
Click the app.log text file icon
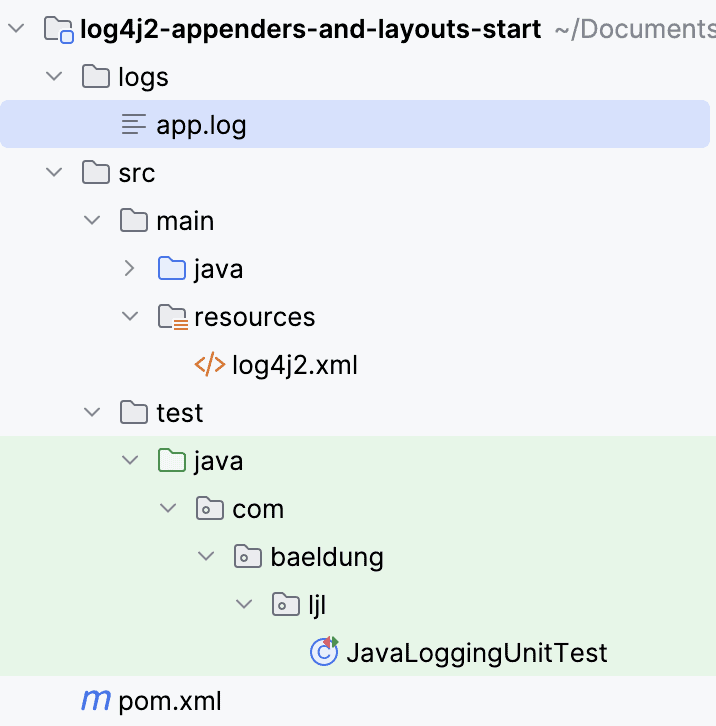tap(133, 125)
